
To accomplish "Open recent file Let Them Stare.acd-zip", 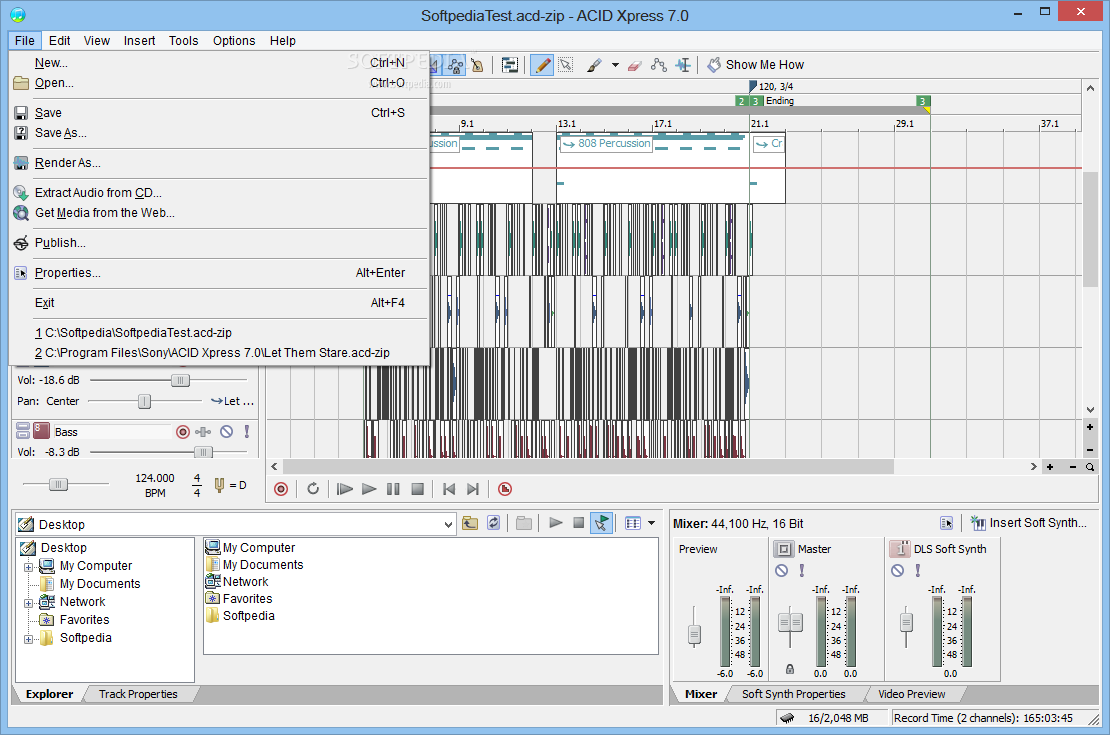I will [219, 353].
